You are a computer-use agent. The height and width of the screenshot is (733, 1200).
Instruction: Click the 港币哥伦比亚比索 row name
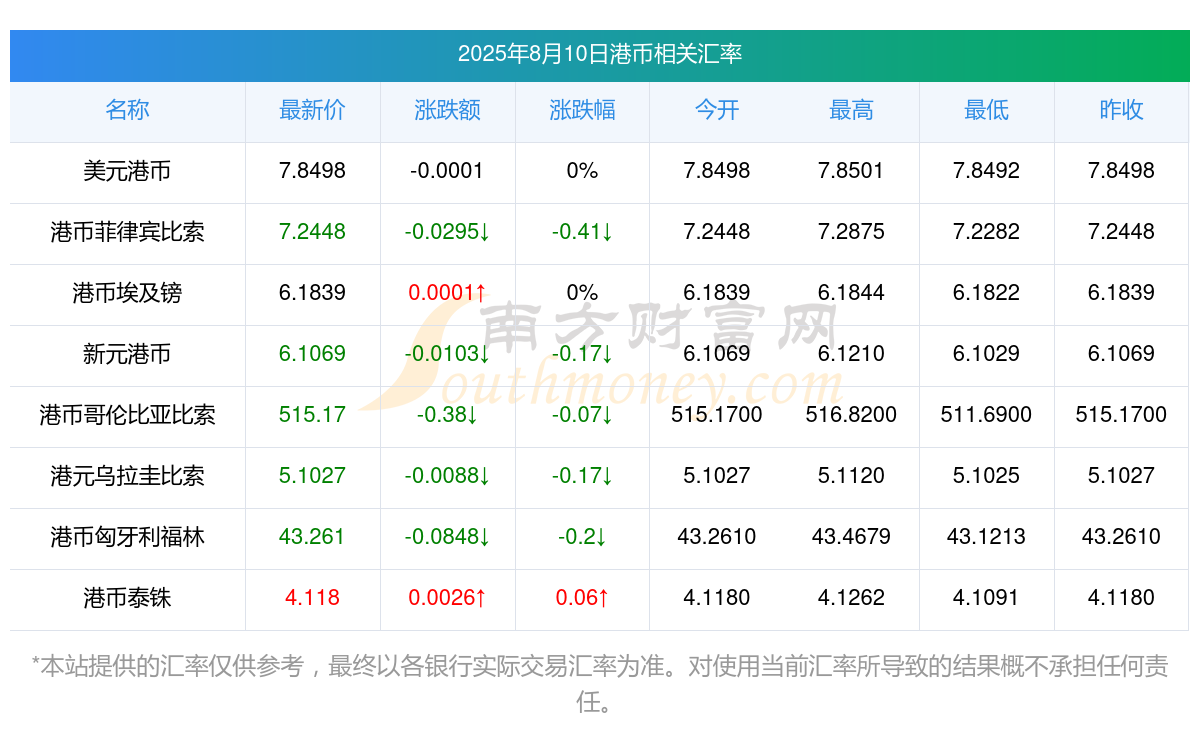(127, 415)
